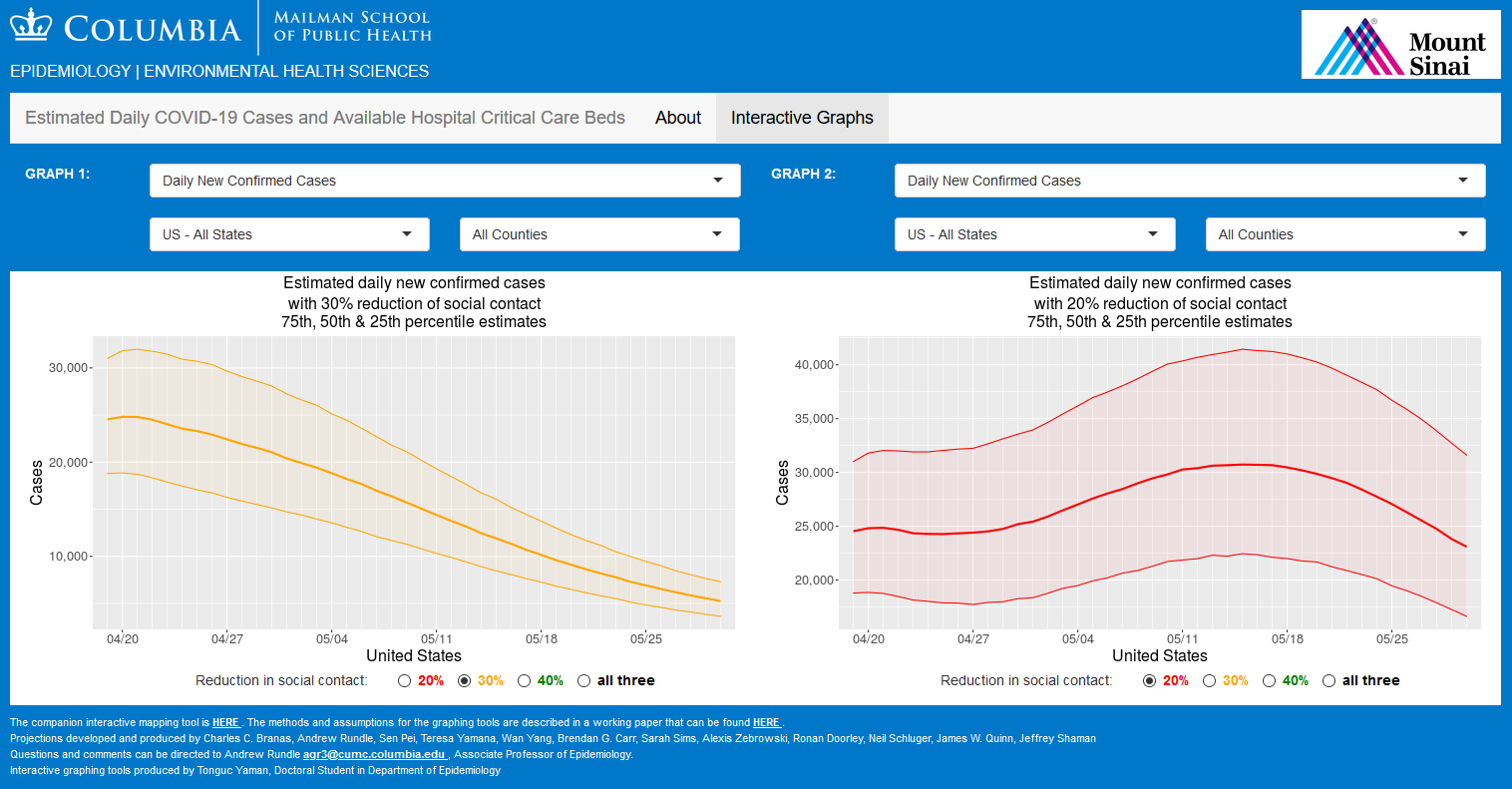Open the About tab
This screenshot has width=1512, height=789.
[678, 118]
